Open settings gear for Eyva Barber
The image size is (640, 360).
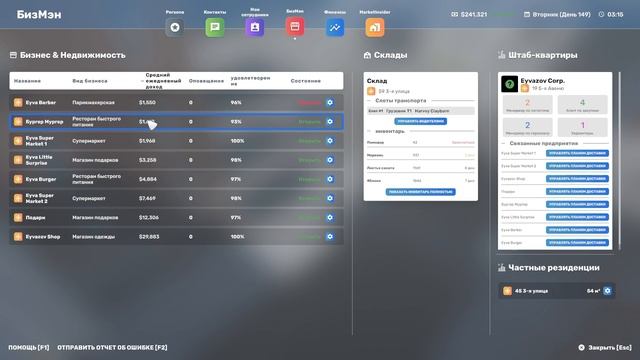click(x=330, y=102)
